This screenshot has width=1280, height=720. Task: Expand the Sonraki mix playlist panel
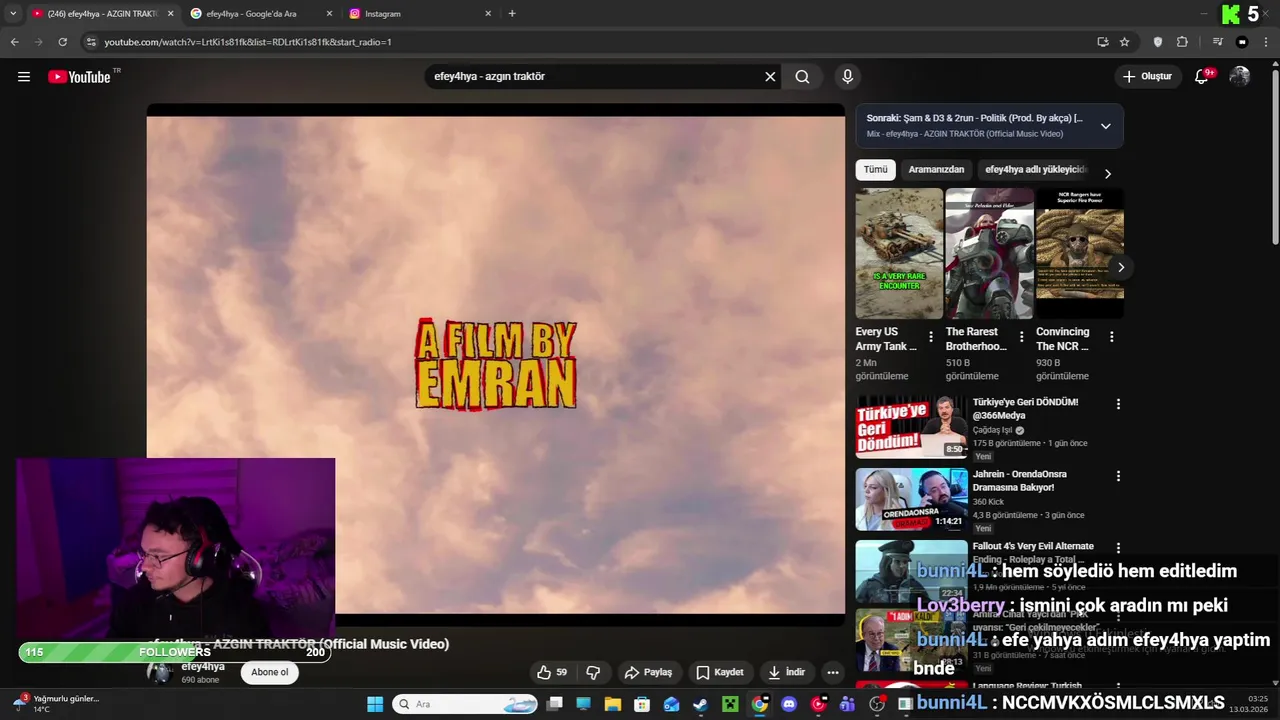(x=1105, y=126)
